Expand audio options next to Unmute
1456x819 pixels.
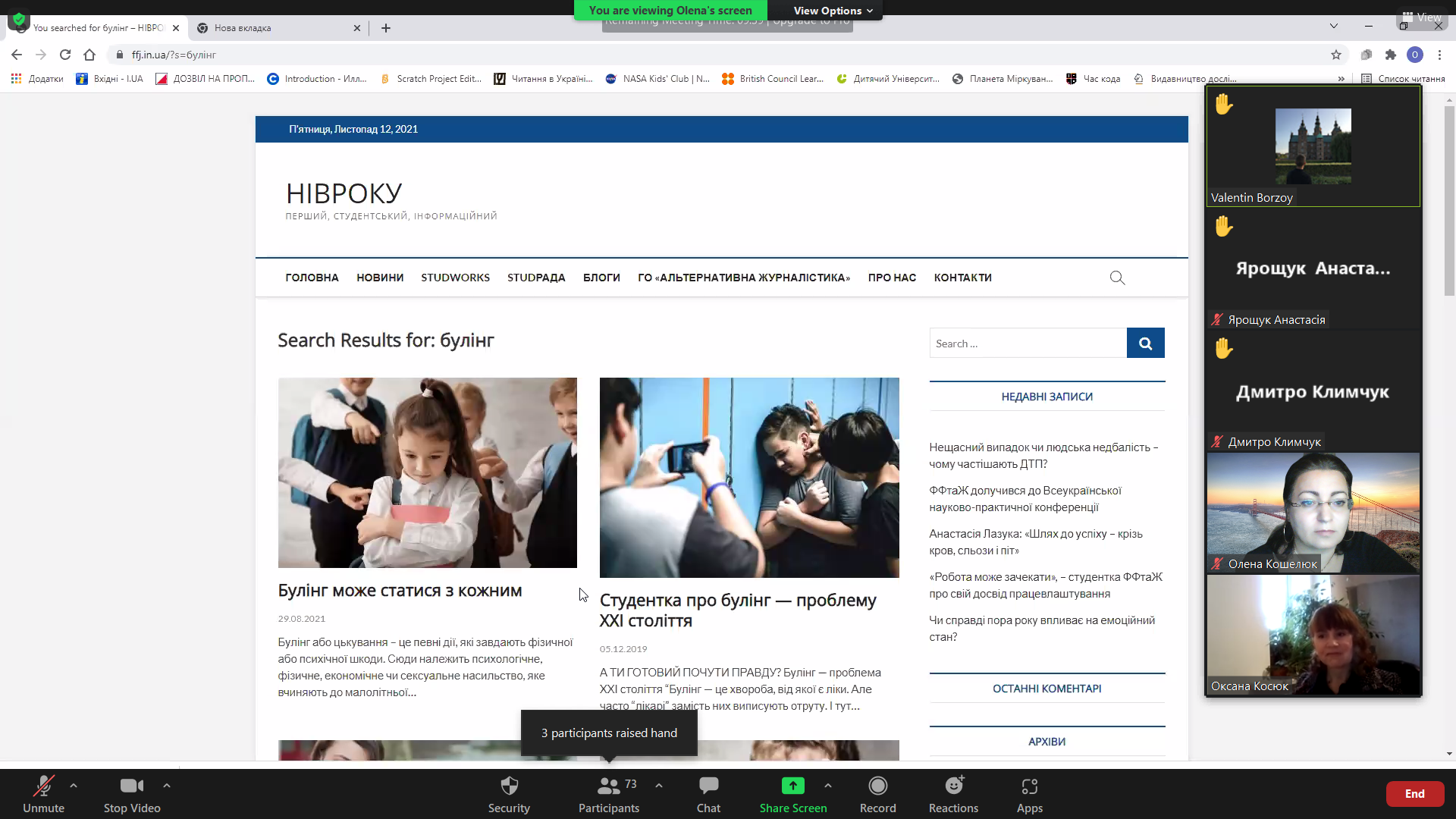point(73,786)
